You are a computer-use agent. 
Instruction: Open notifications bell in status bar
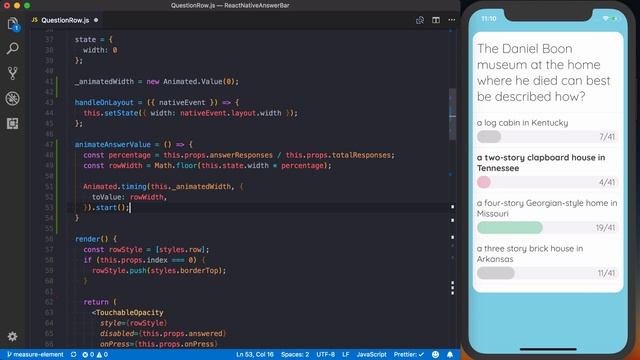coord(450,354)
